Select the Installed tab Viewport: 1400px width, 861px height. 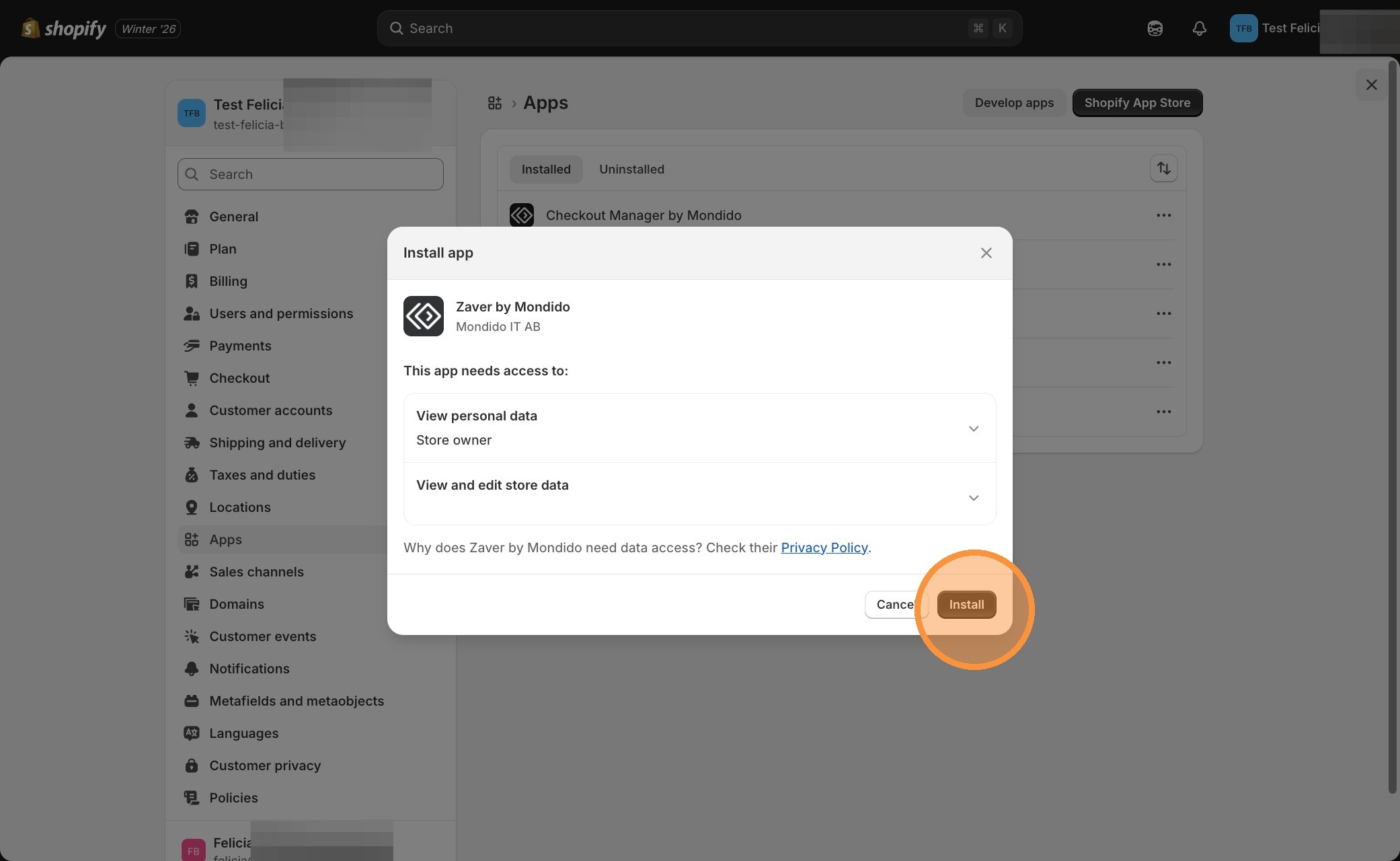point(545,170)
